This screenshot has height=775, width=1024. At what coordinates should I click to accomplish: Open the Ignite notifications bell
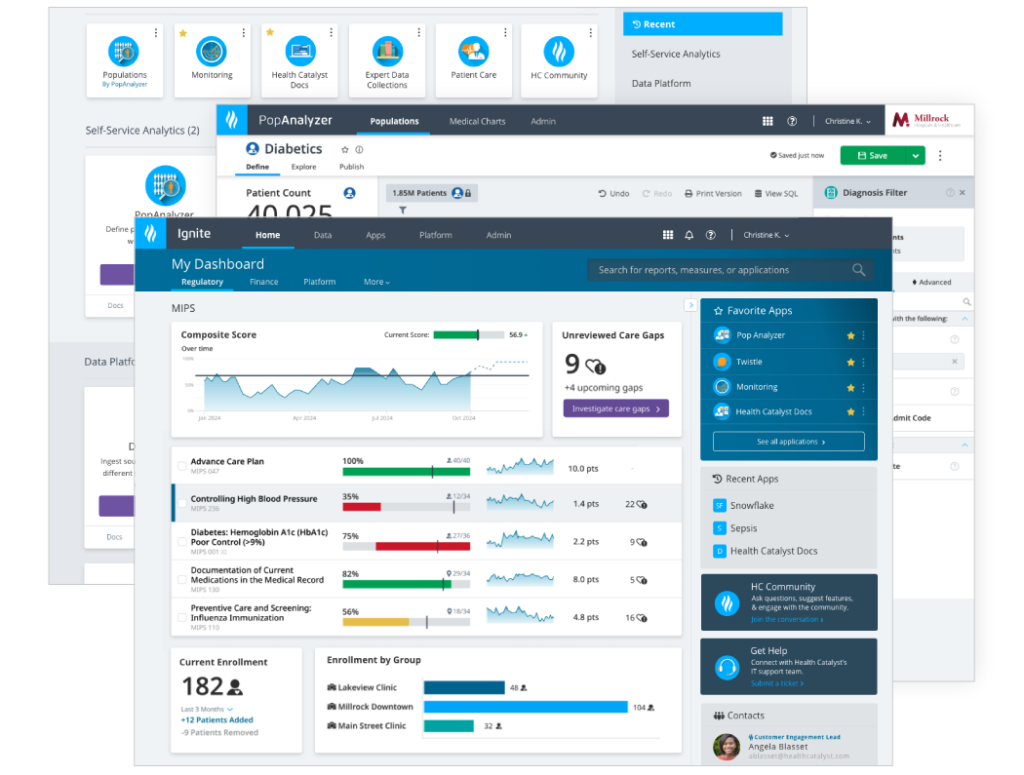click(x=689, y=235)
